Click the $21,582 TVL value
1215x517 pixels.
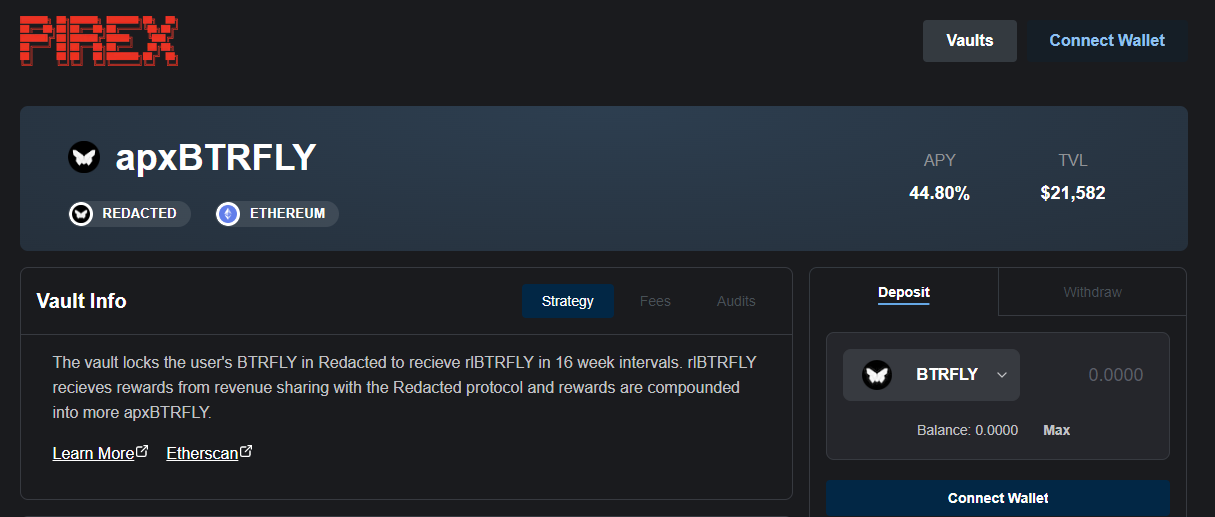click(1073, 193)
